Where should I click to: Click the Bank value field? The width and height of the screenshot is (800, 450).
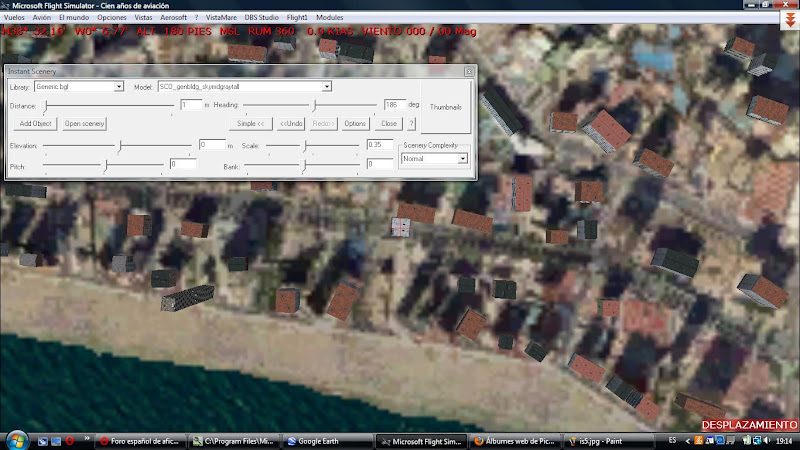pyautogui.click(x=380, y=164)
